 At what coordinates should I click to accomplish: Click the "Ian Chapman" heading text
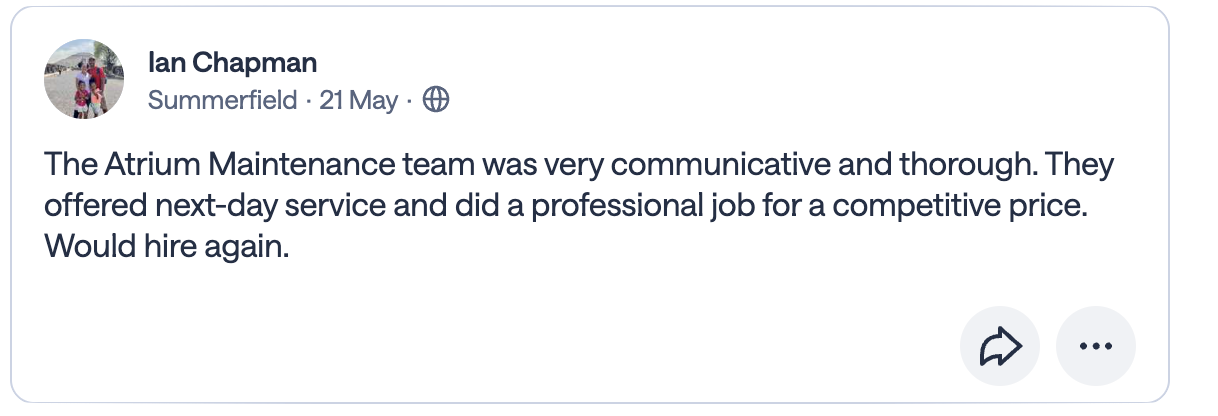click(x=232, y=63)
